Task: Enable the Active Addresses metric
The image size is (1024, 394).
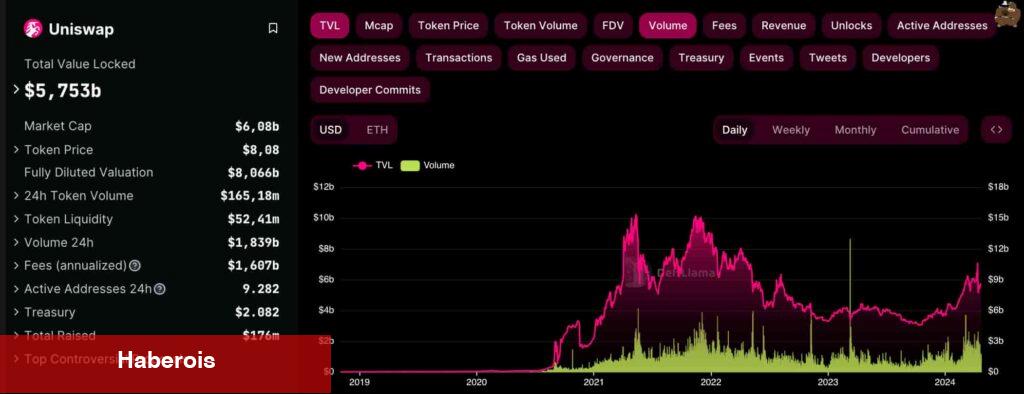Action: [x=942, y=25]
